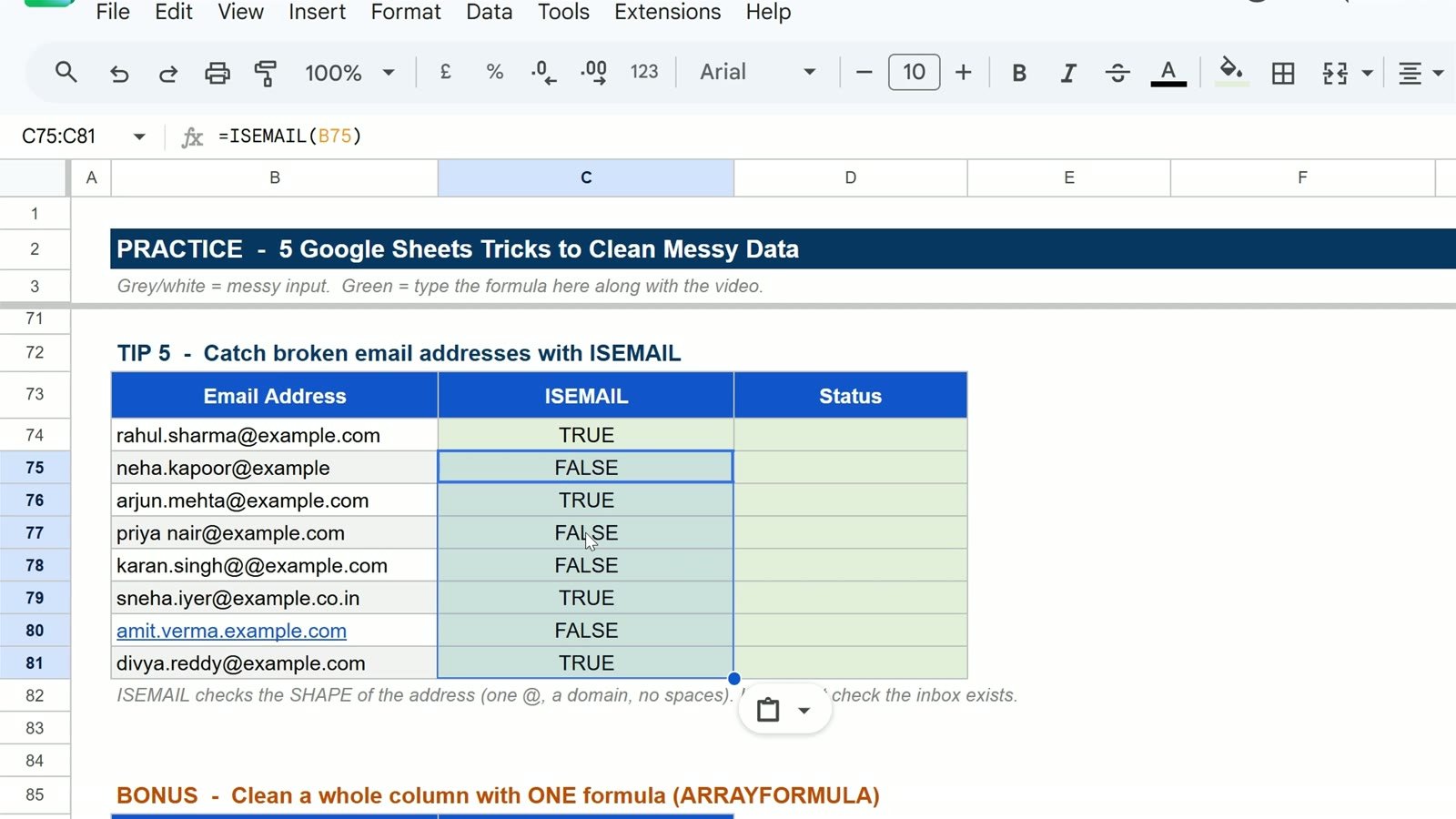
Task: Format as percent
Action: (495, 72)
